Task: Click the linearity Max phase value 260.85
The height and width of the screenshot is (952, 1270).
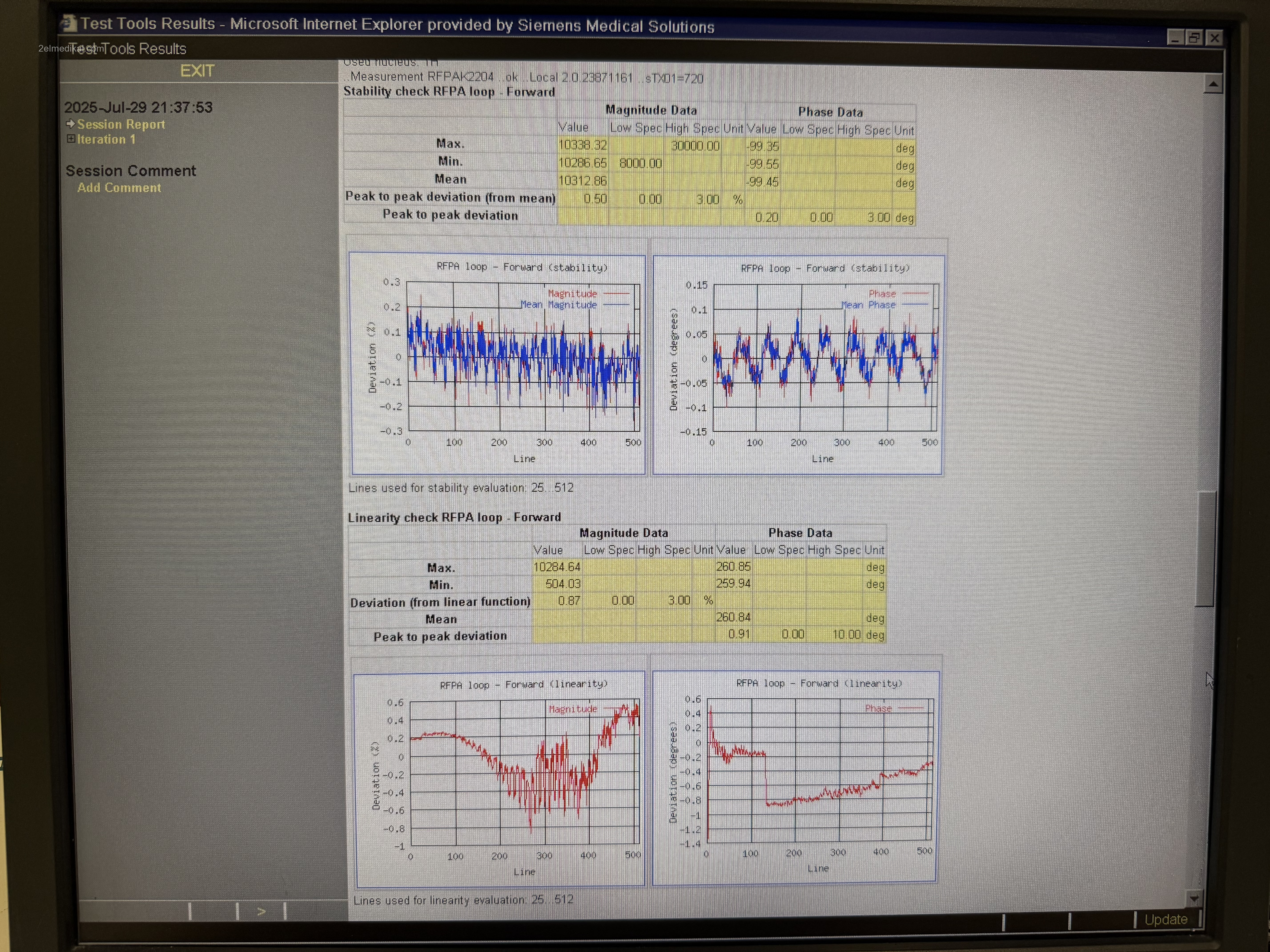Action: pyautogui.click(x=733, y=566)
